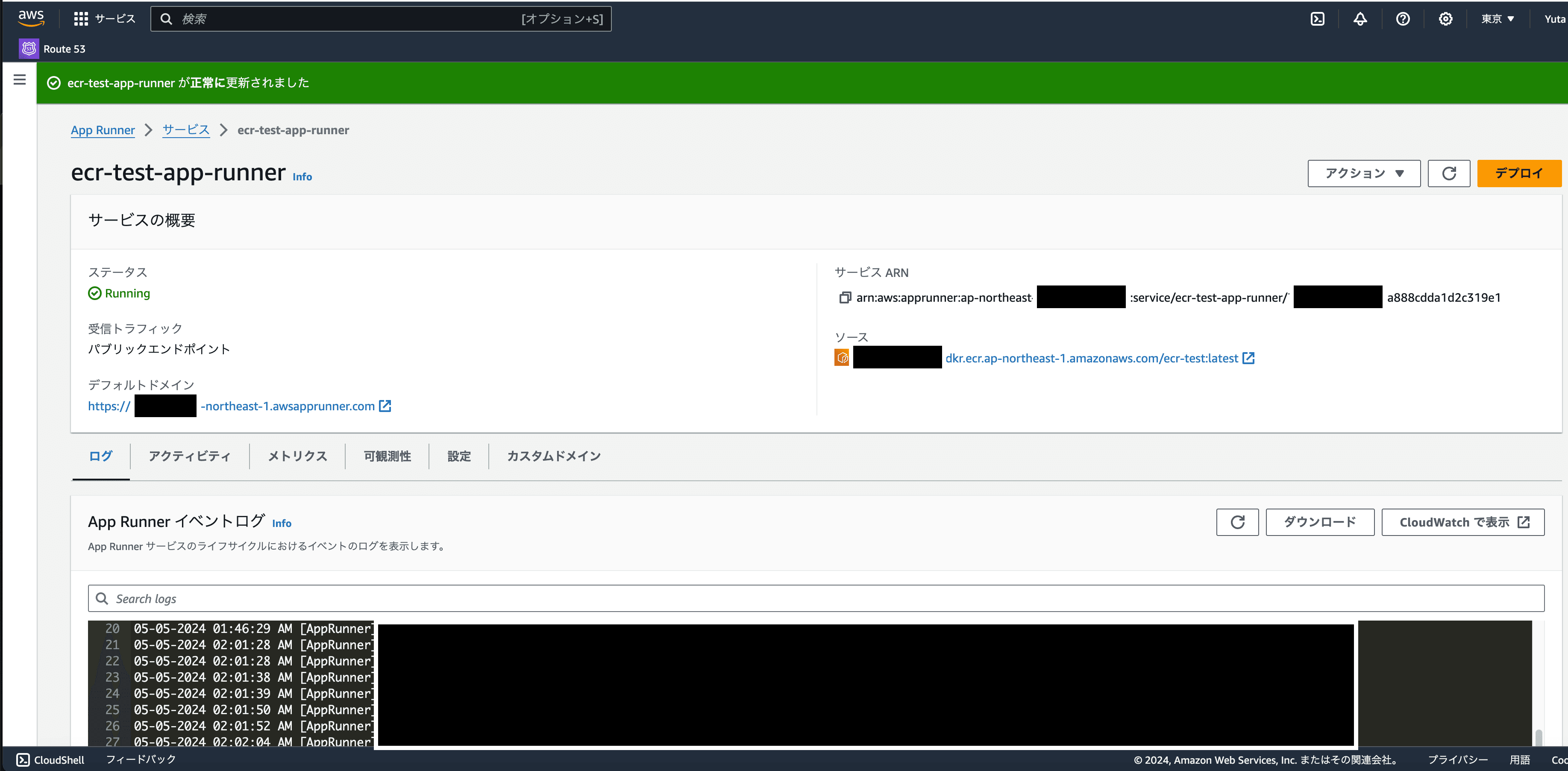1568x771 pixels.
Task: Switch to the 設定 tab
Action: click(459, 456)
